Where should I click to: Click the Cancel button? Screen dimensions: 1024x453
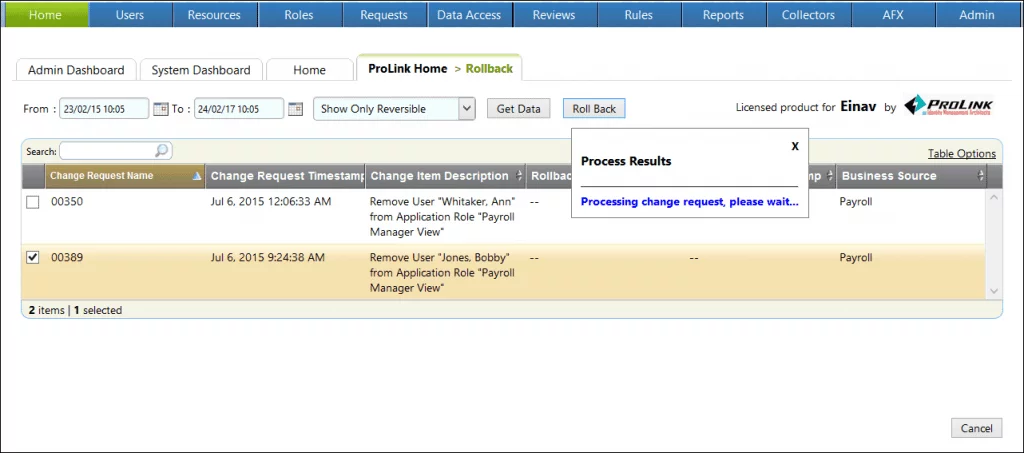976,428
